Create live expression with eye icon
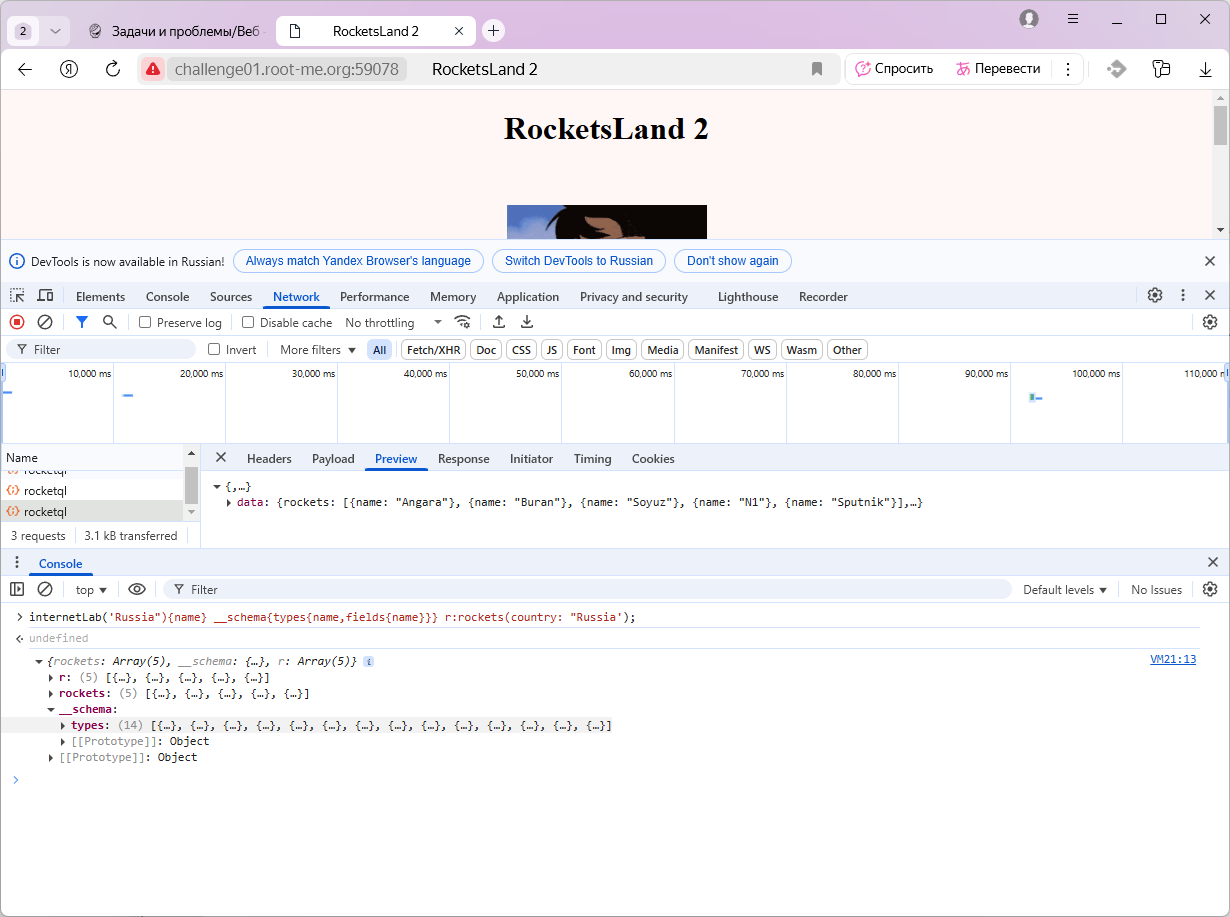This screenshot has height=917, width=1230. (137, 589)
